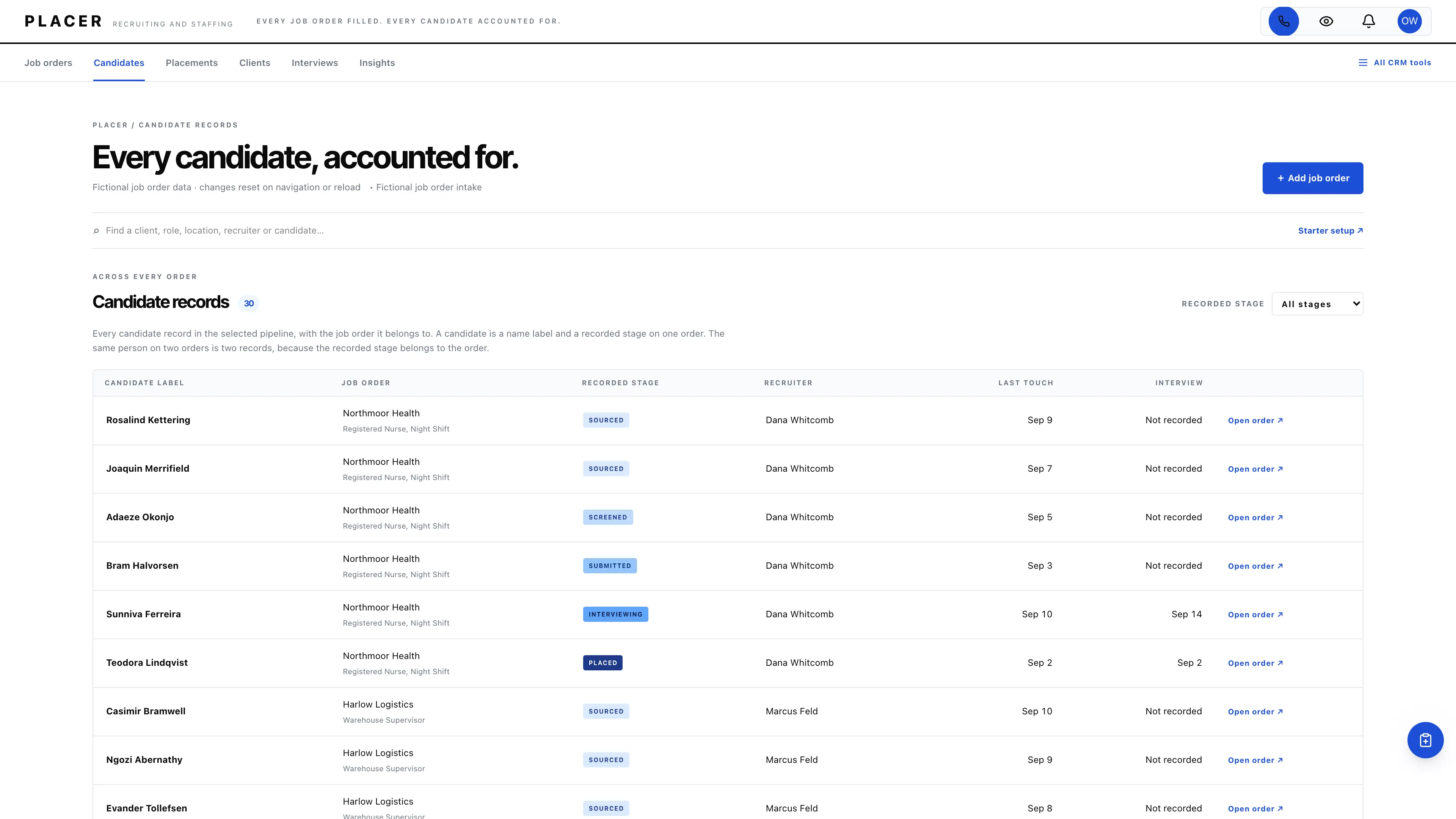
Task: Click the Placed badge for Teodora Lindqvist
Action: tap(602, 663)
